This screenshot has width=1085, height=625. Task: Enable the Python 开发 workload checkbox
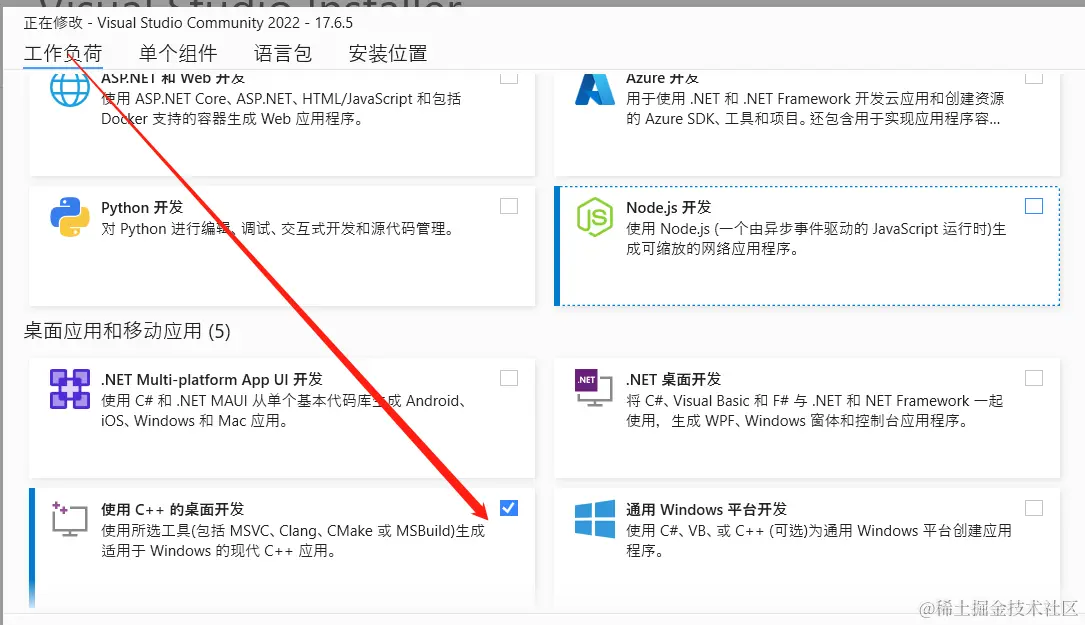click(509, 206)
